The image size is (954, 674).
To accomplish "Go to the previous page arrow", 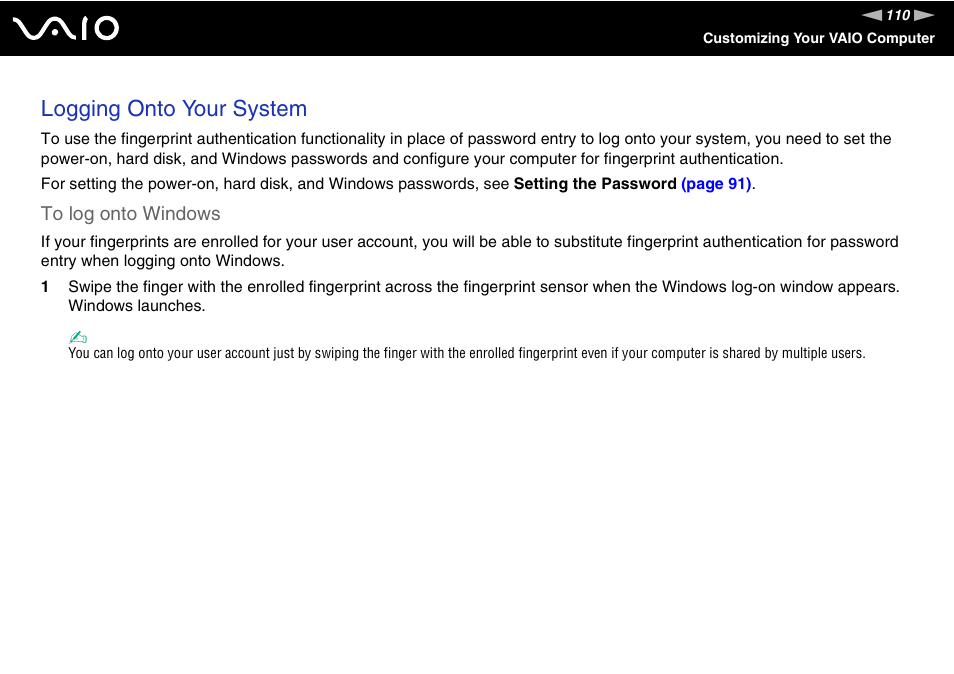I will (872, 15).
